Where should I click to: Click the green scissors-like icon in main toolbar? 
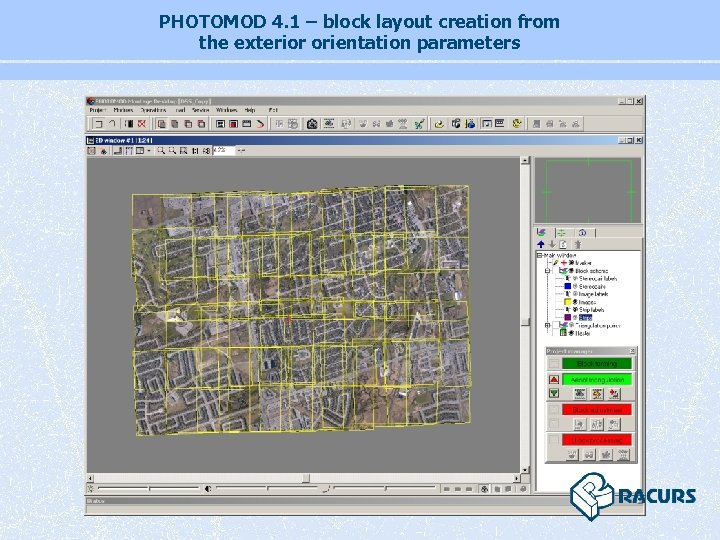(419, 124)
